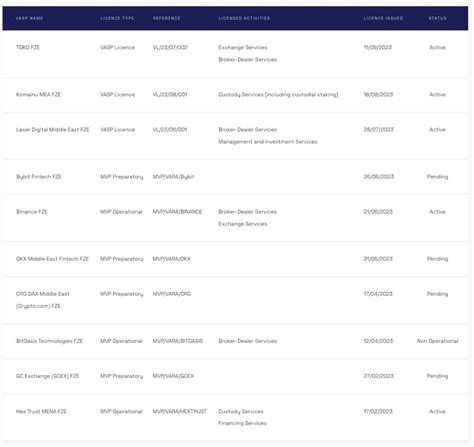This screenshot has height=447, width=474.
Task: Click the date 21/06/2023
Action: [378, 212]
